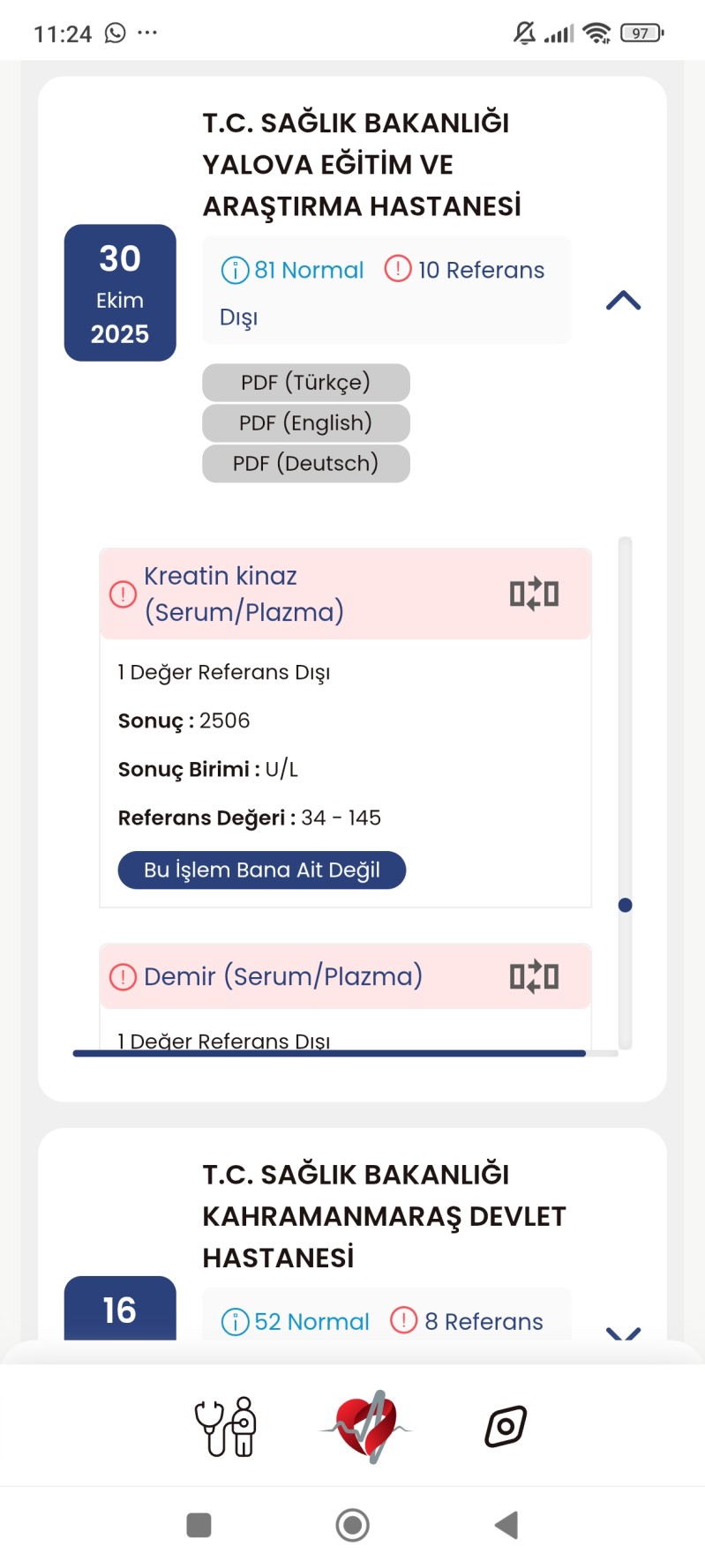
Task: Download PDF (English) report
Action: click(305, 423)
